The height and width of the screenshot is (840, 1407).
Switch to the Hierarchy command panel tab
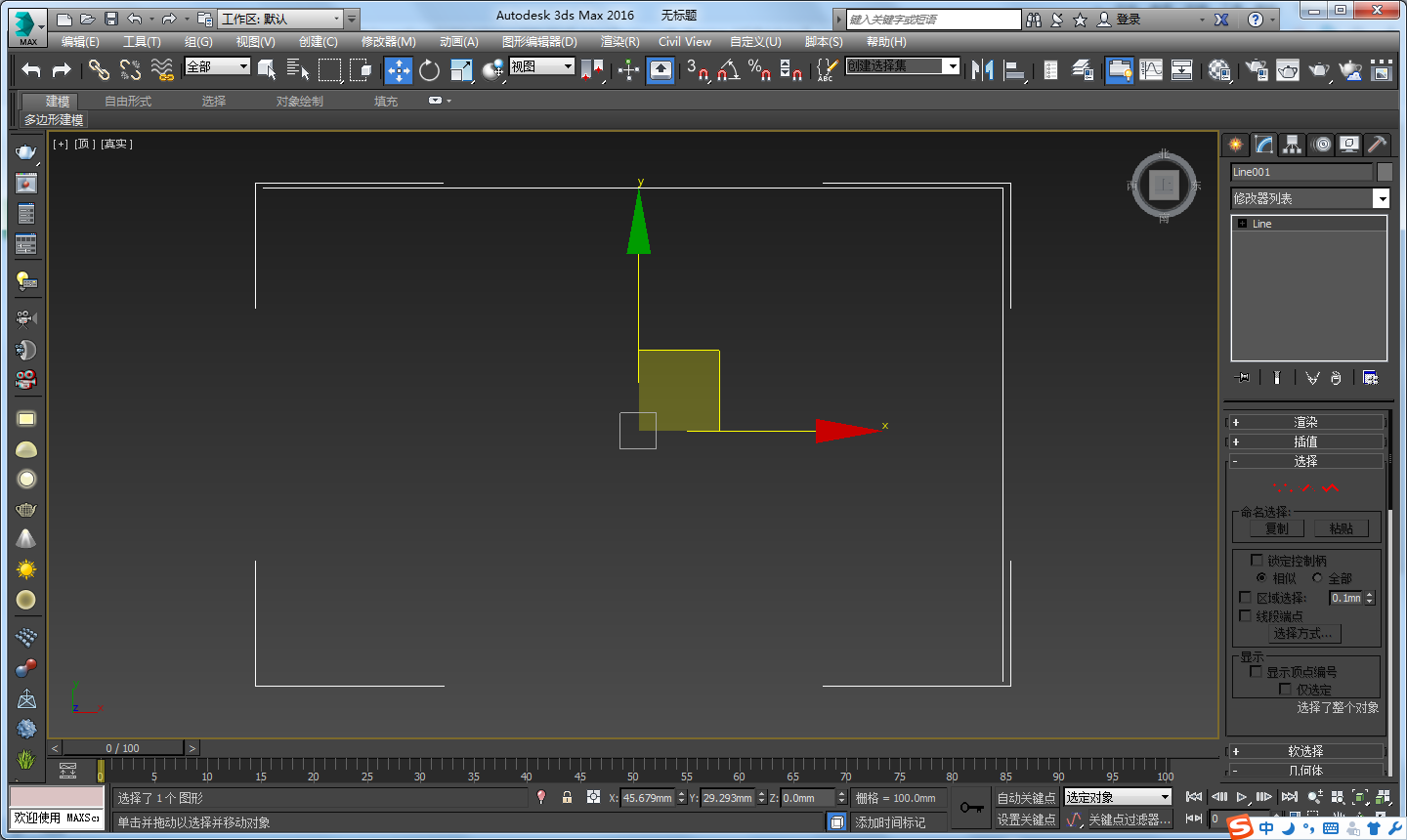1293,145
